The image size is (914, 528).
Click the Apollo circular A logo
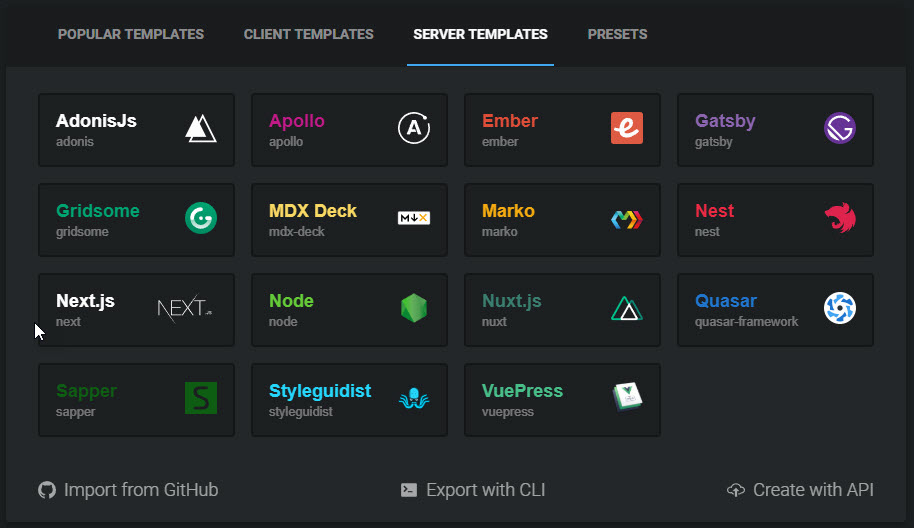414,128
